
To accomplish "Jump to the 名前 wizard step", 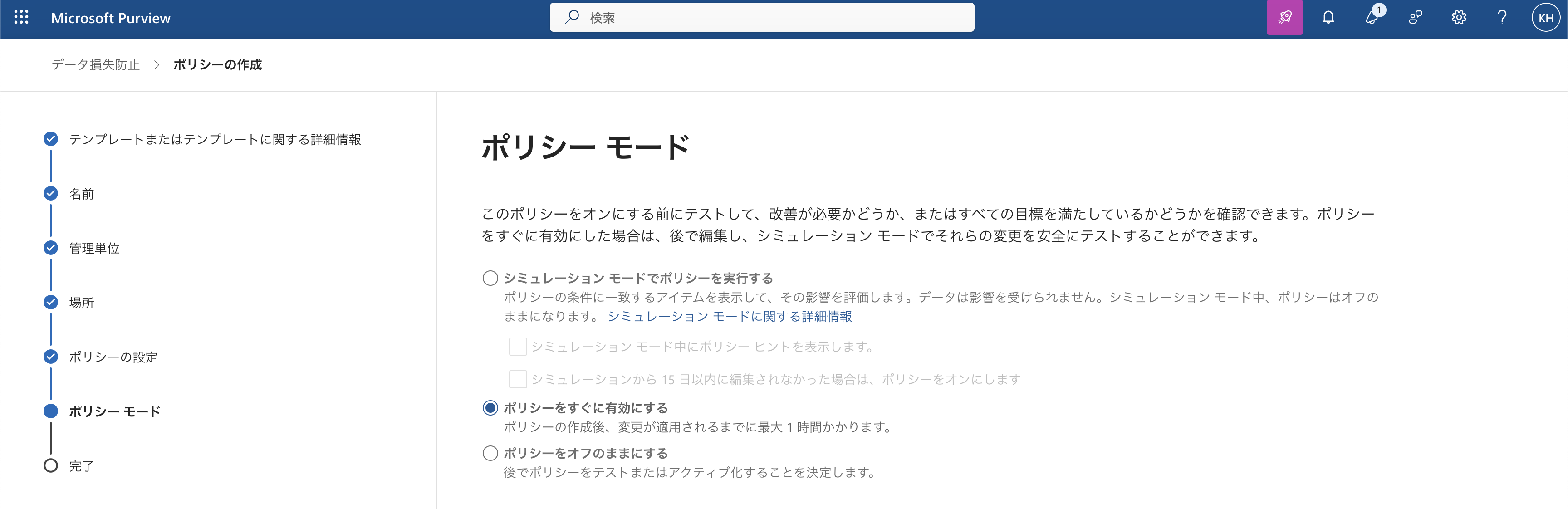I will 81,194.
